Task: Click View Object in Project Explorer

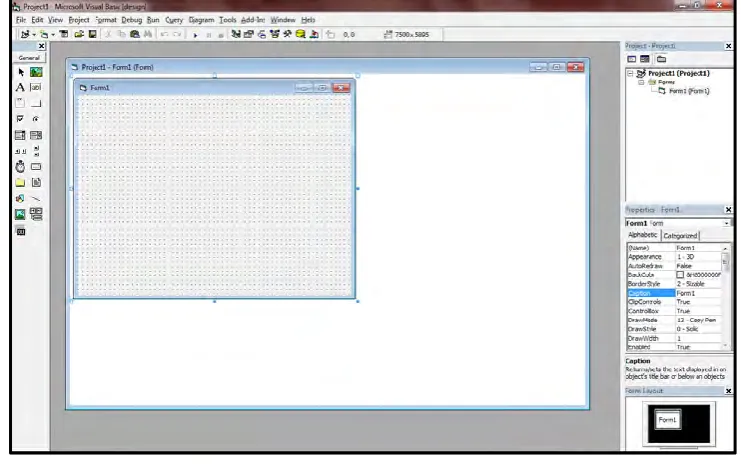Action: point(645,59)
